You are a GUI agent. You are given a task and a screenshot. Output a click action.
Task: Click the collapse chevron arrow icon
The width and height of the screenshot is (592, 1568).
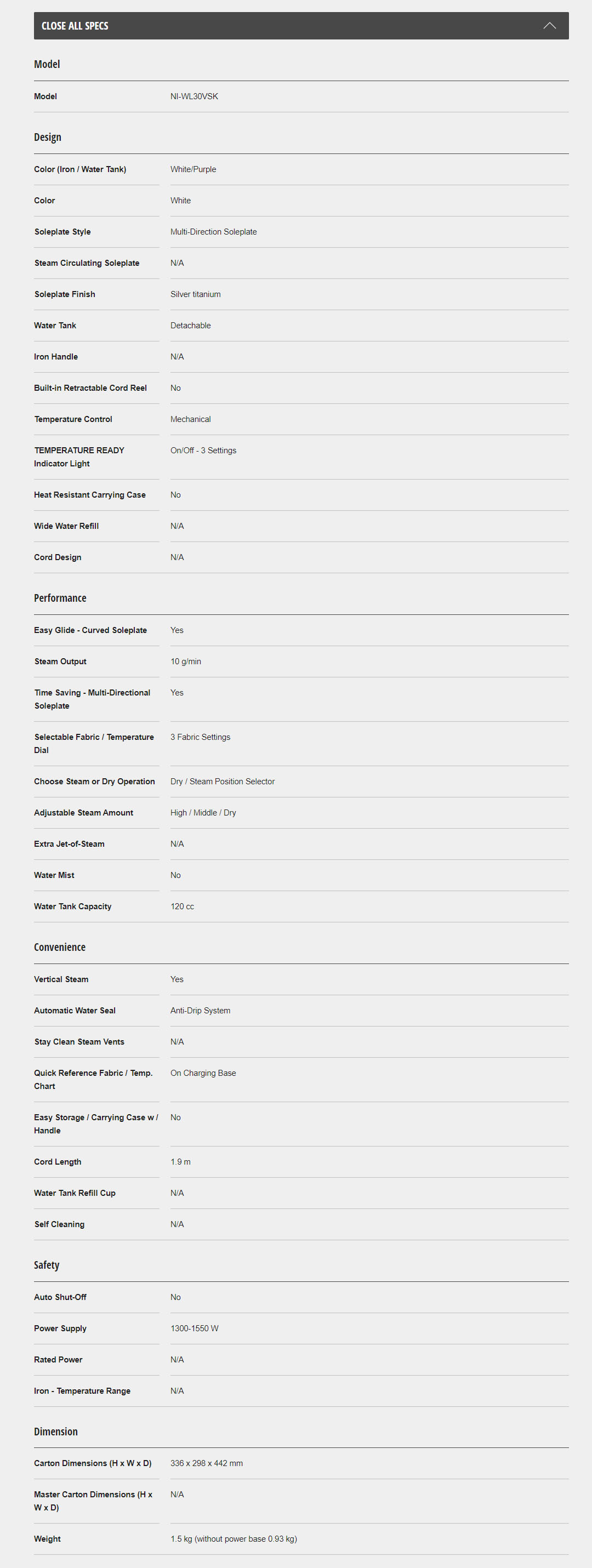(x=549, y=26)
